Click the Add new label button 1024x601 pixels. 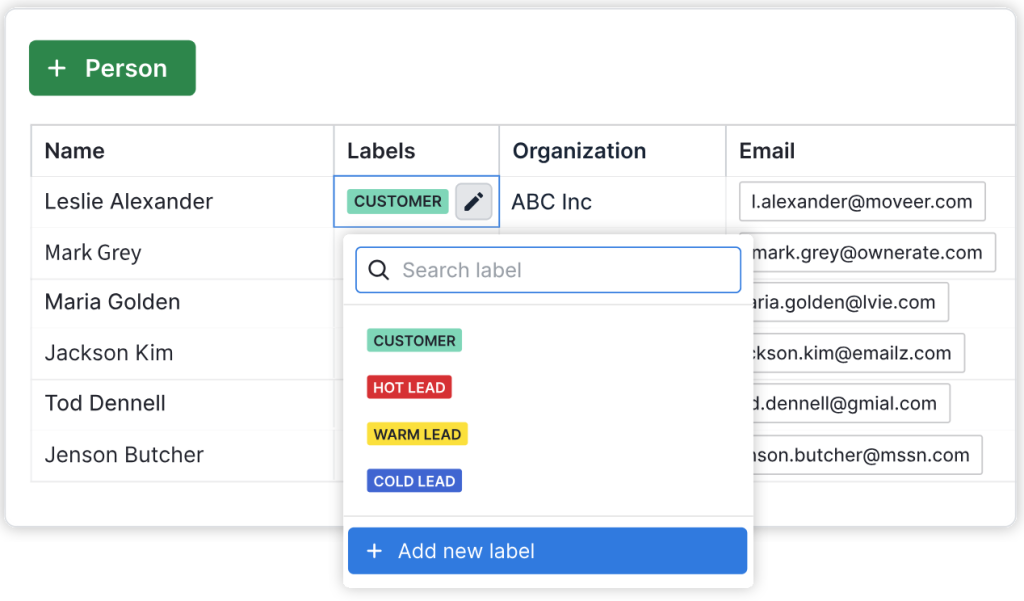547,551
